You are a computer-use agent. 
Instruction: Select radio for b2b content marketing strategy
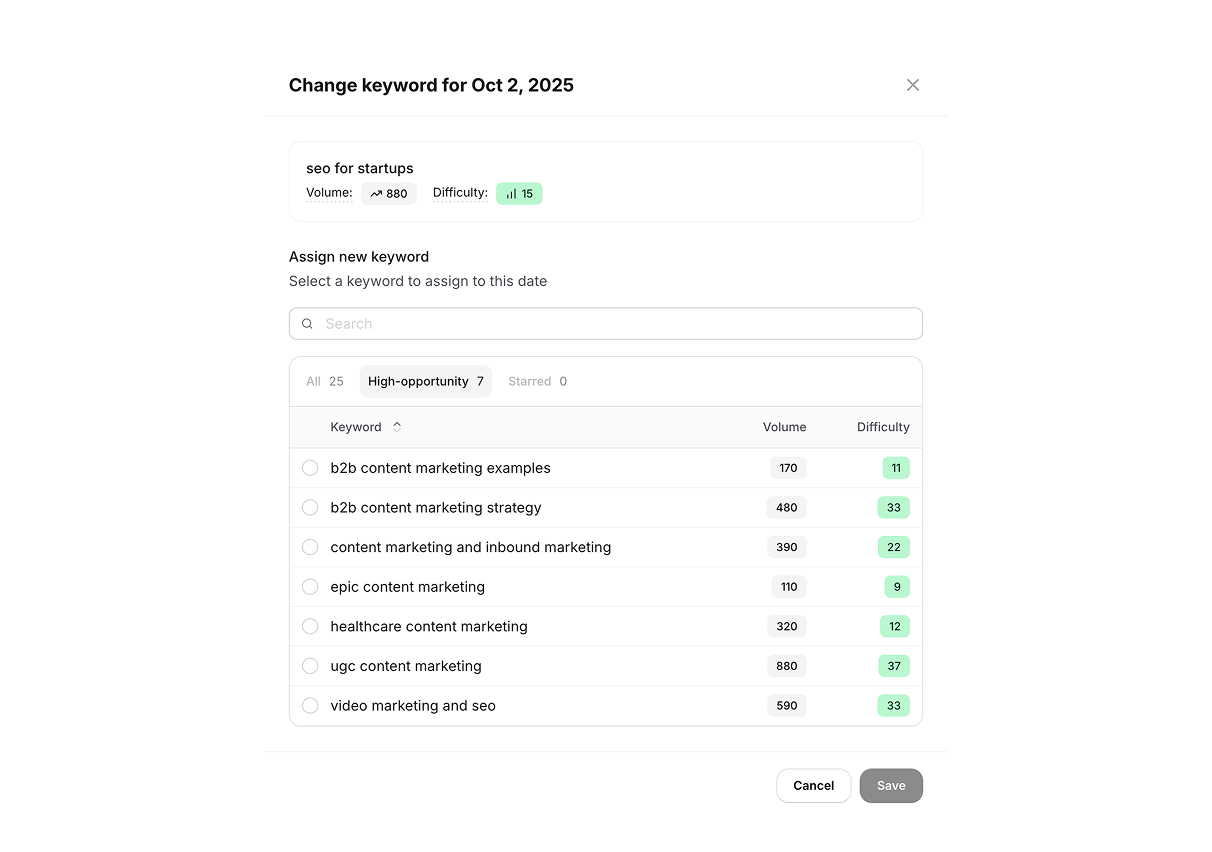point(310,508)
